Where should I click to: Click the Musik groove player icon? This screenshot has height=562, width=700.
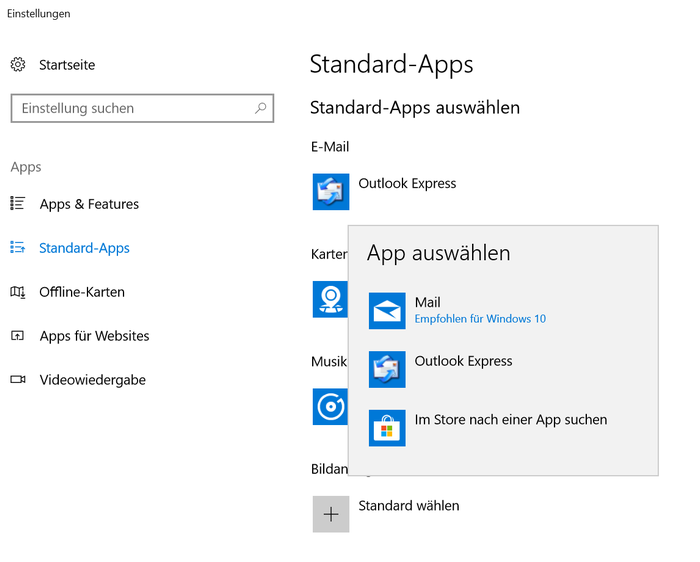pos(330,407)
